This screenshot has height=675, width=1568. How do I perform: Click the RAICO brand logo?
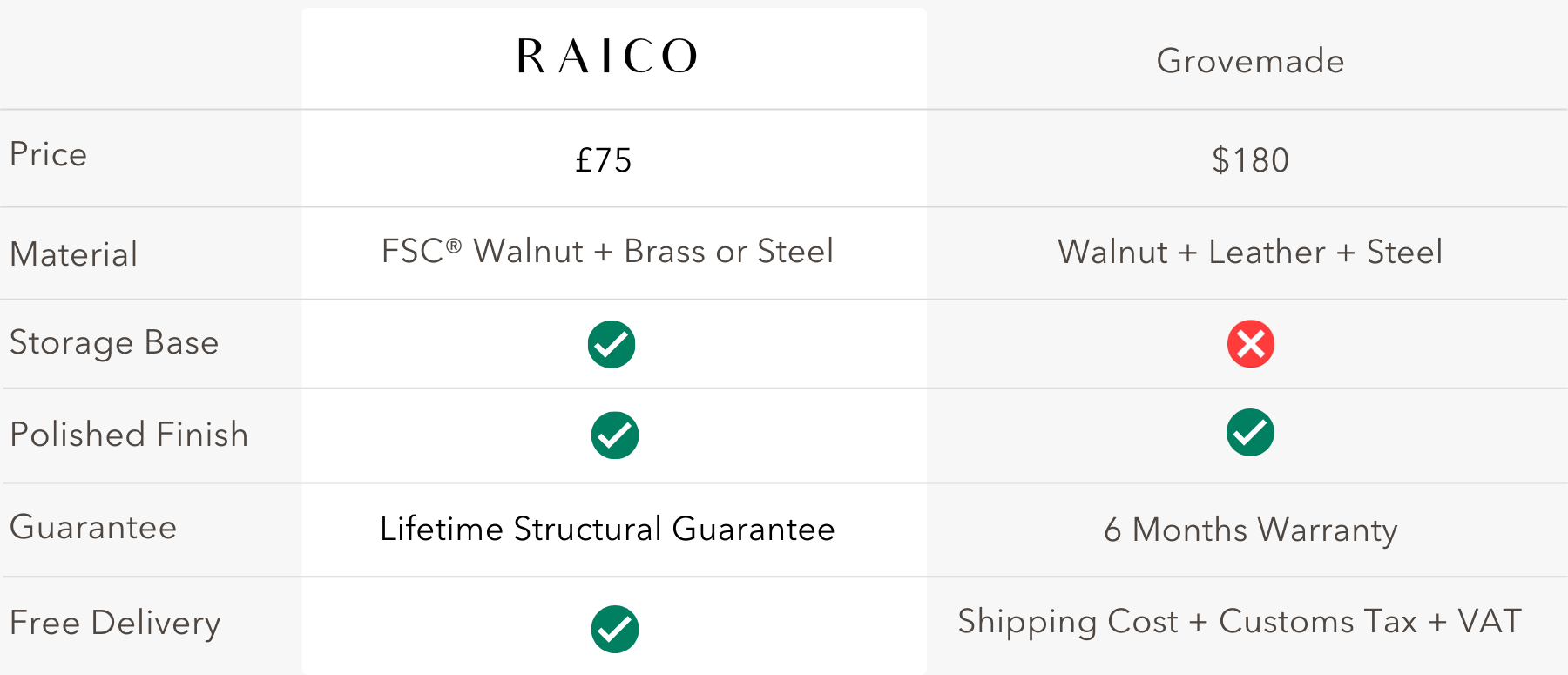pos(607,57)
